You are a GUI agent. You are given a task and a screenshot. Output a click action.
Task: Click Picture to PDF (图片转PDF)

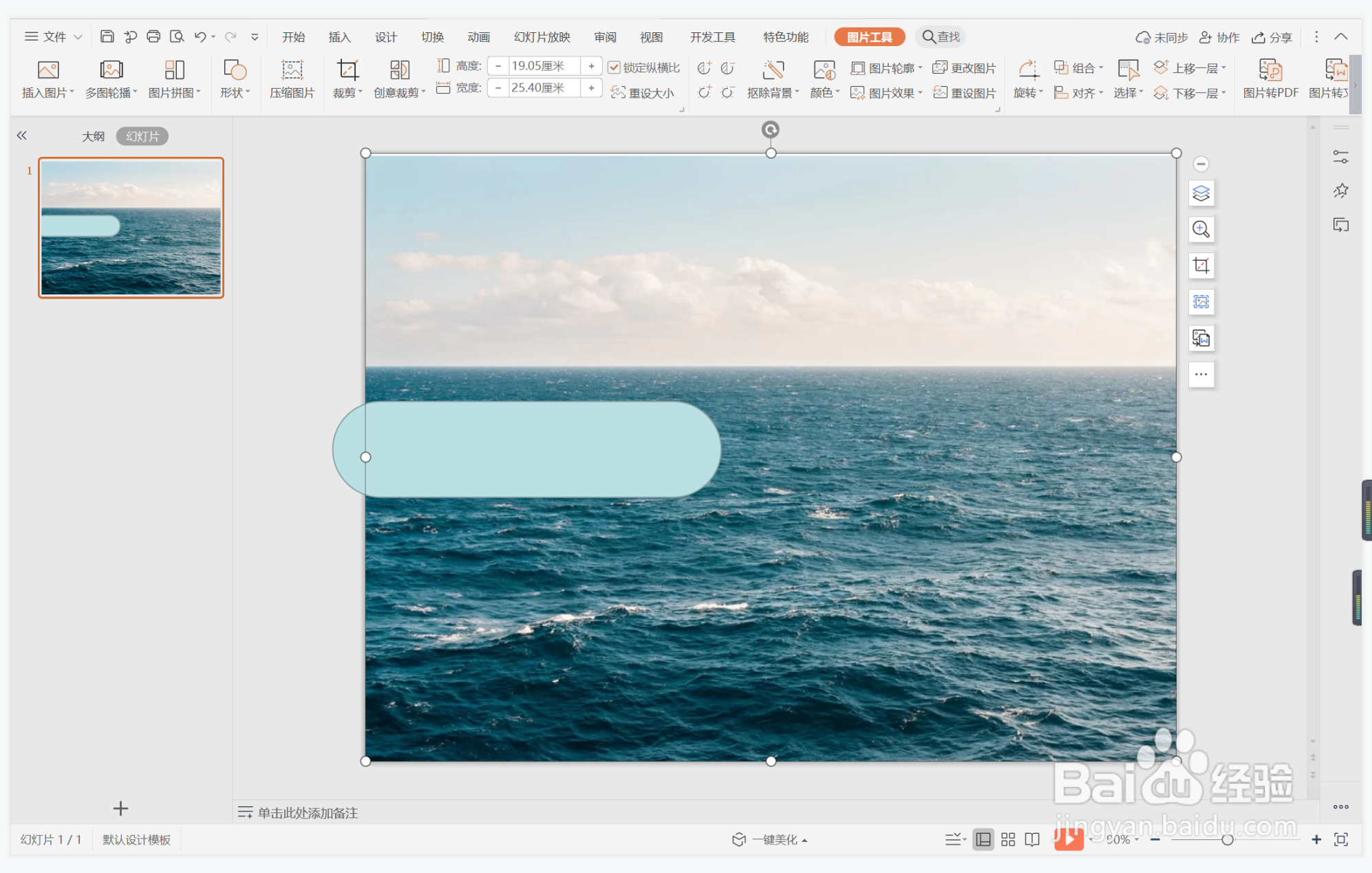(x=1270, y=79)
